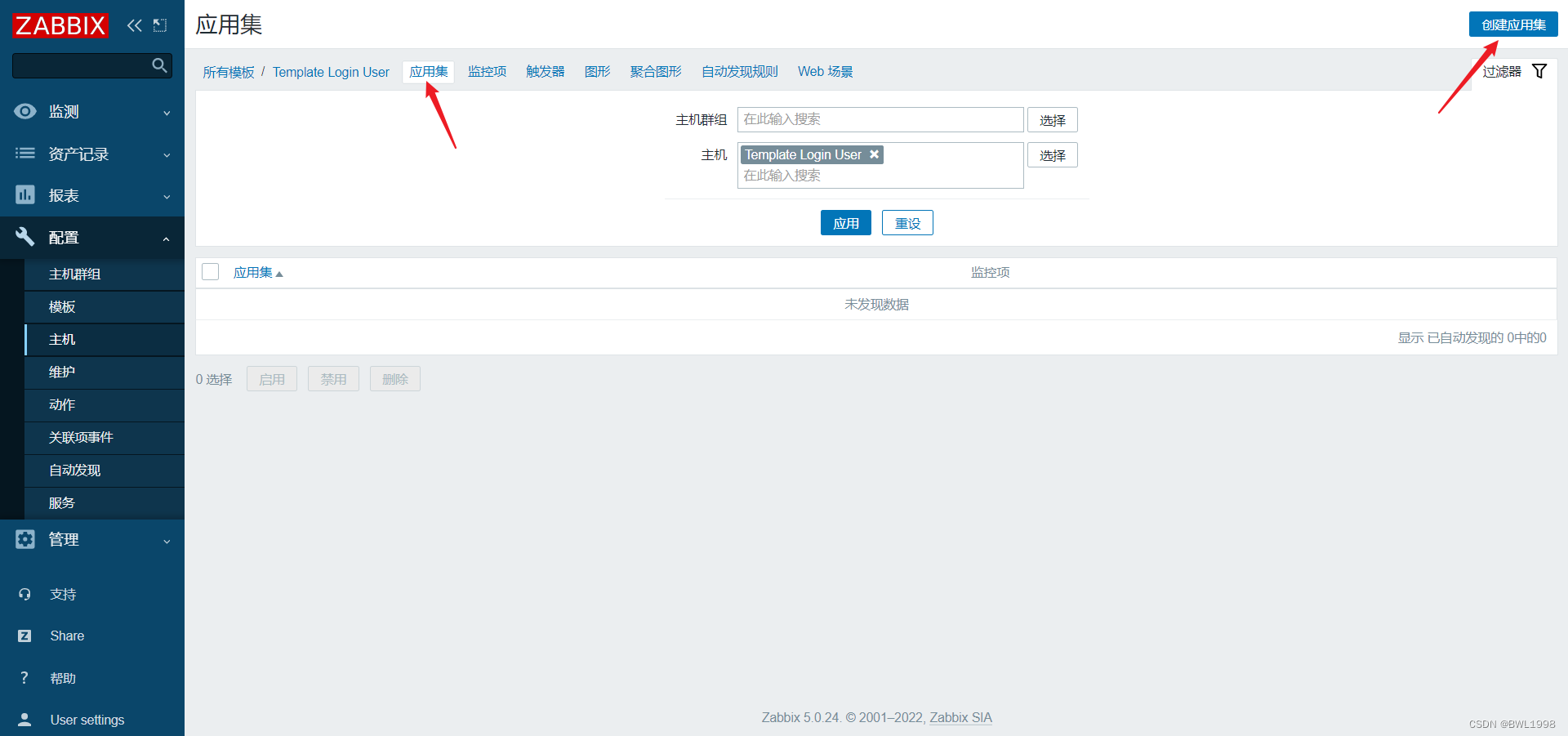This screenshot has width=1568, height=736.
Task: Click the person icon for User settings
Action: 24,720
